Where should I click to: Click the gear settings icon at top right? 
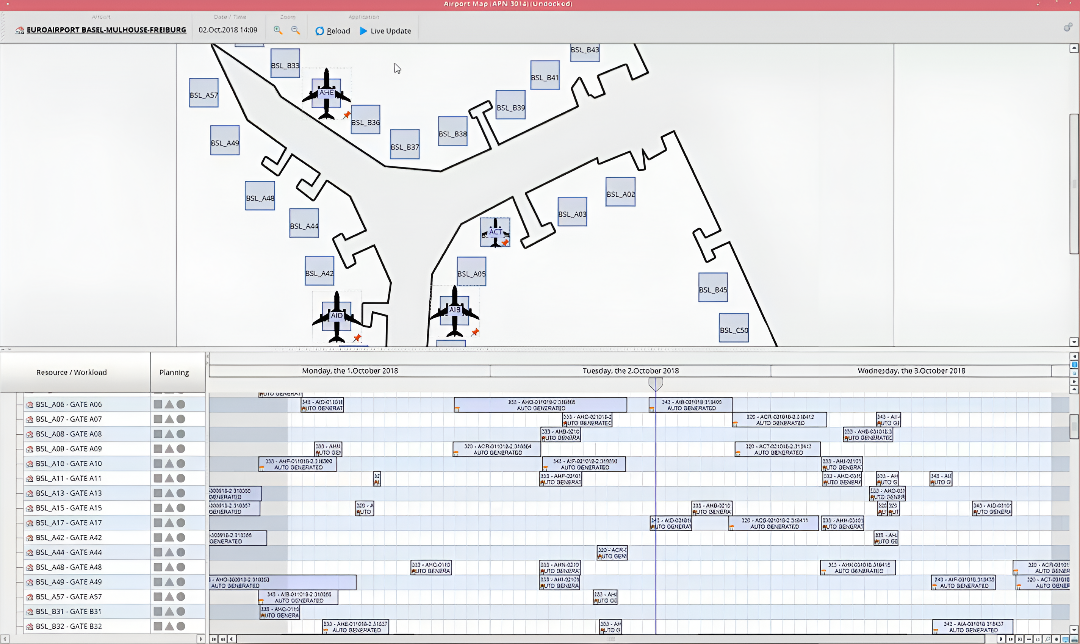[1068, 28]
